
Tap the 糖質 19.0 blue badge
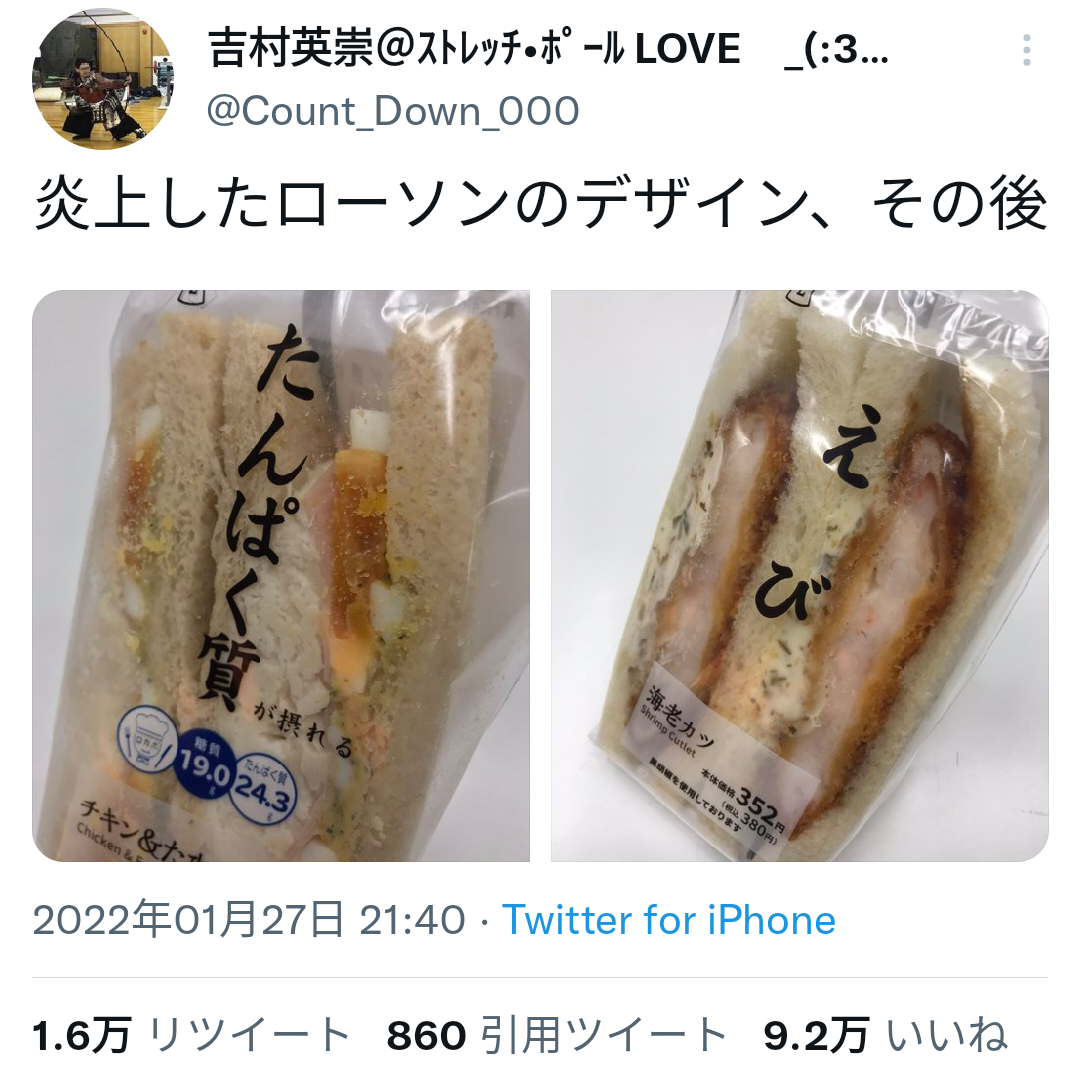point(202,764)
